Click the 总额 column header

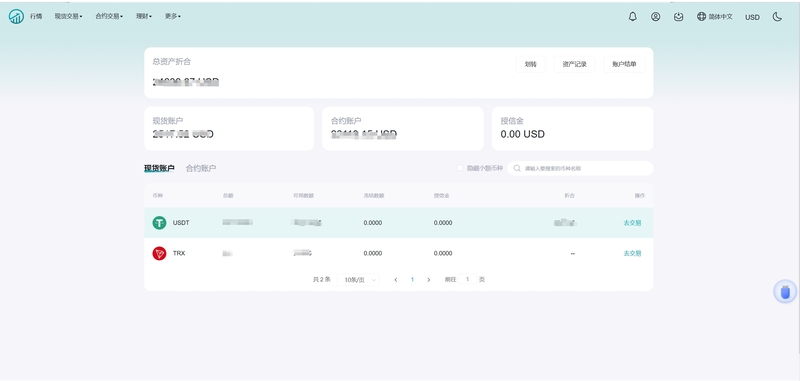(228, 196)
